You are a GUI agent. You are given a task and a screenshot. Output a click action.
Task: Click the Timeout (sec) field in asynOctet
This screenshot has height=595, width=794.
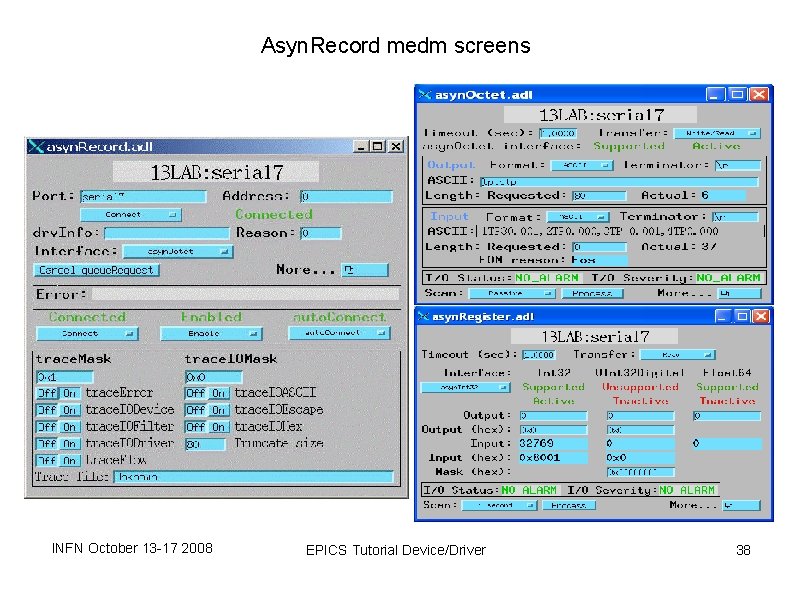point(558,133)
